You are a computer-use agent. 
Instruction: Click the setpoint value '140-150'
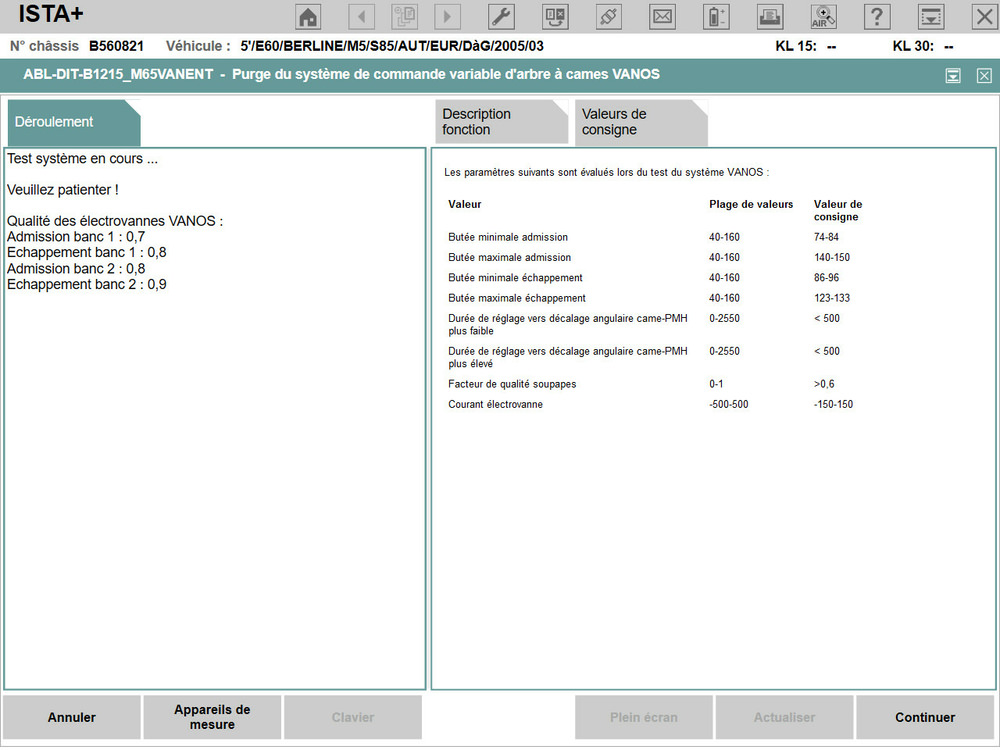[x=832, y=258]
